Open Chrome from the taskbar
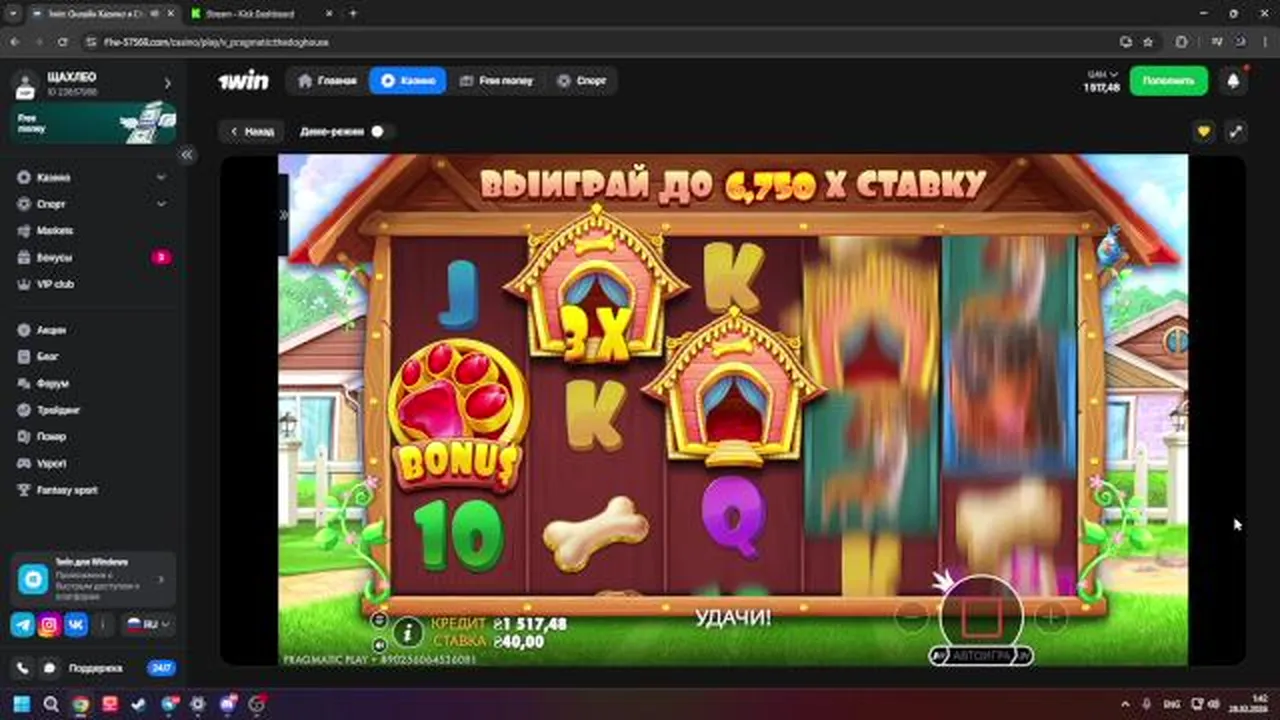The width and height of the screenshot is (1280, 720). pos(80,704)
